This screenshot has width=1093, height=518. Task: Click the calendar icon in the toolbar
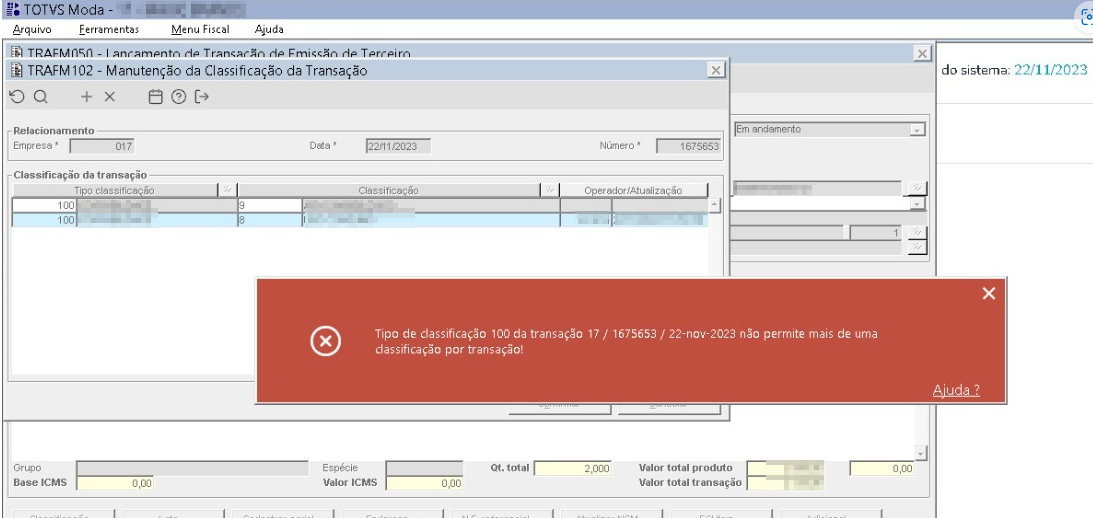click(155, 97)
